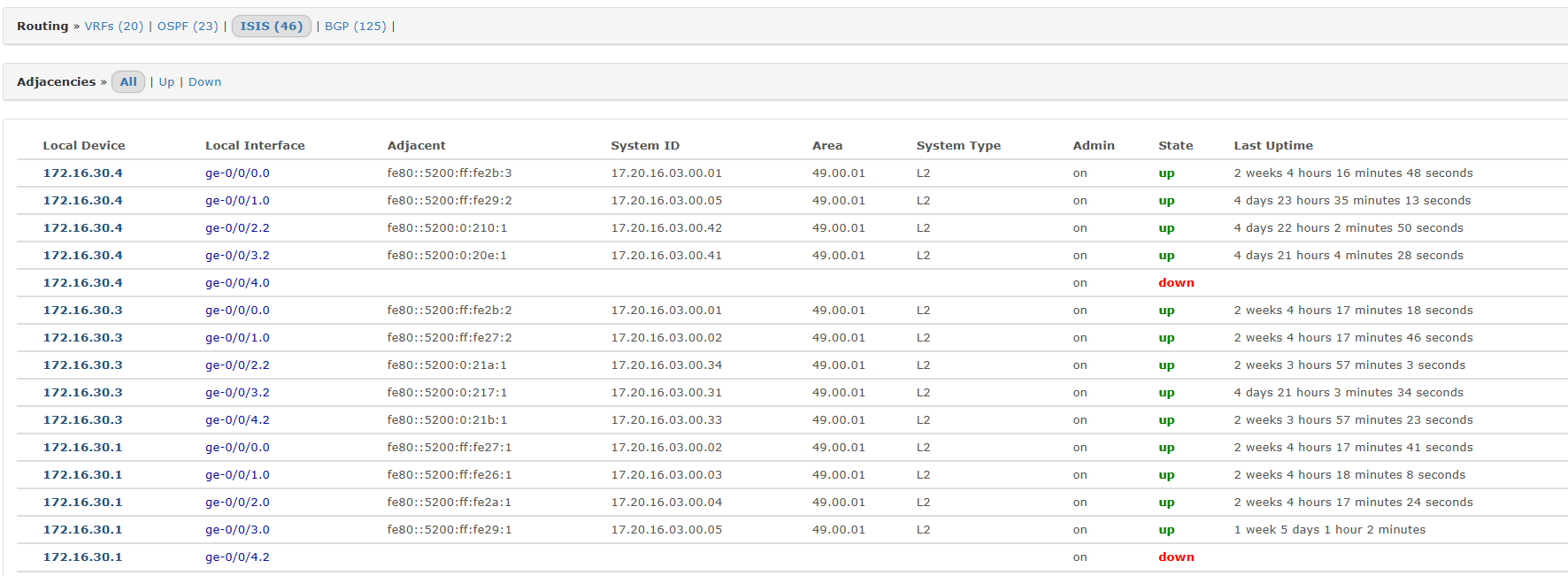Click interface ge-0/0/3.0 of device 172.16.30.1
Image resolution: width=1568 pixels, height=576 pixels.
point(237,530)
